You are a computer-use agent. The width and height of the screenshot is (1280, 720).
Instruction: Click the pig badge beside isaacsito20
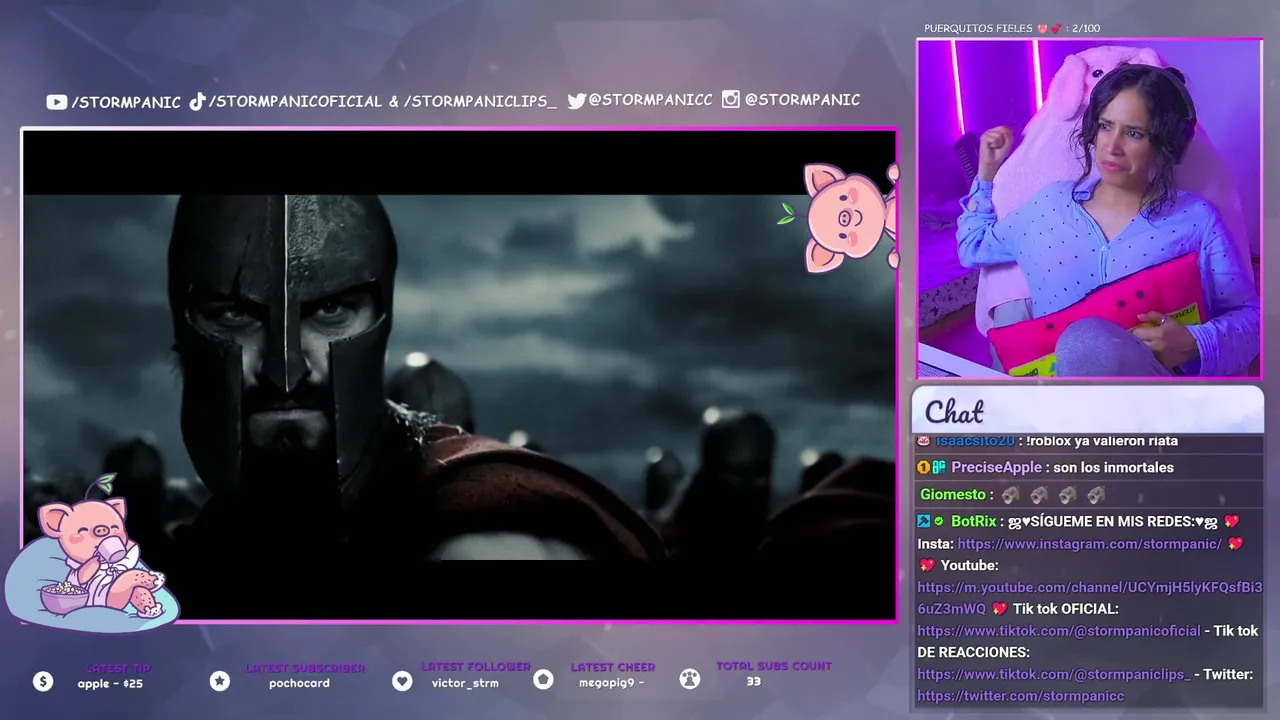[924, 441]
